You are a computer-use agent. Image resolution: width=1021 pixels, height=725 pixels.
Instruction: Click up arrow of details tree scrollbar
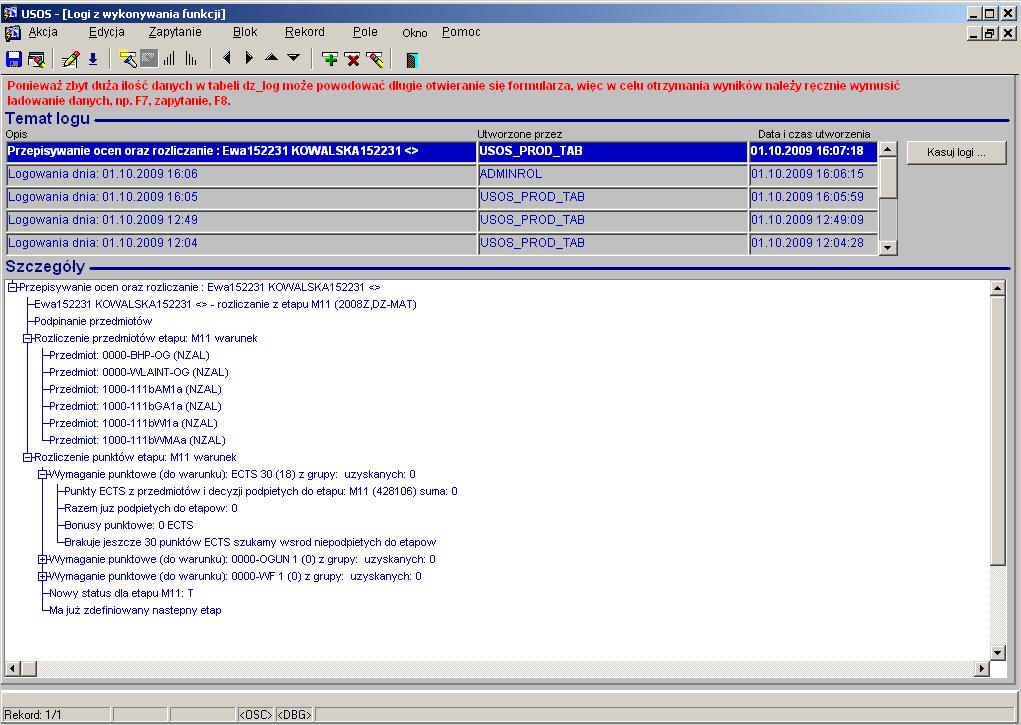coord(998,288)
